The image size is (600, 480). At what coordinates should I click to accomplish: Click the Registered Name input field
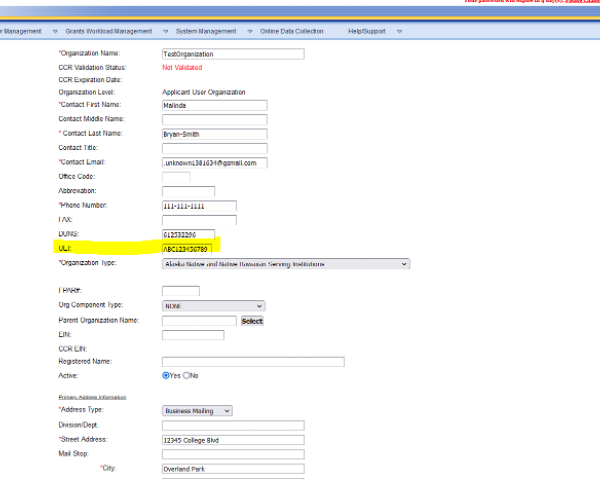252,361
